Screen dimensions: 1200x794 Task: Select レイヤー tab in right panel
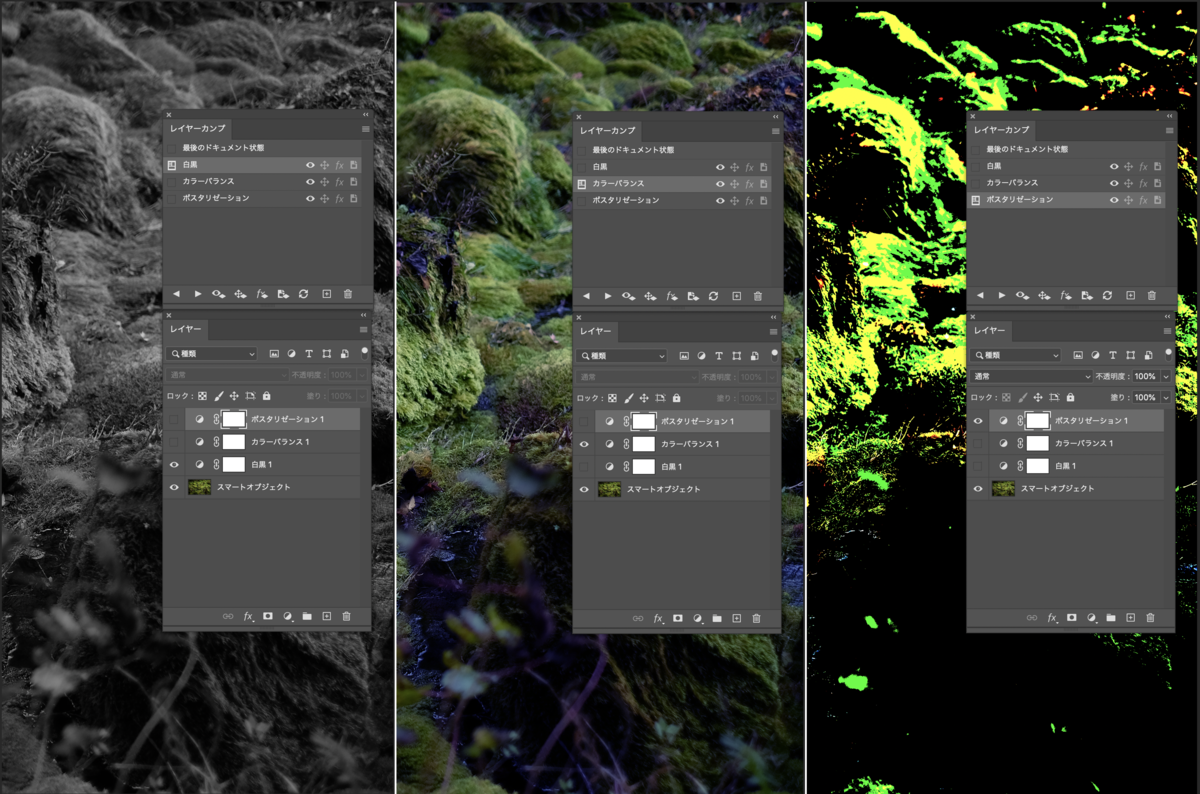[989, 329]
